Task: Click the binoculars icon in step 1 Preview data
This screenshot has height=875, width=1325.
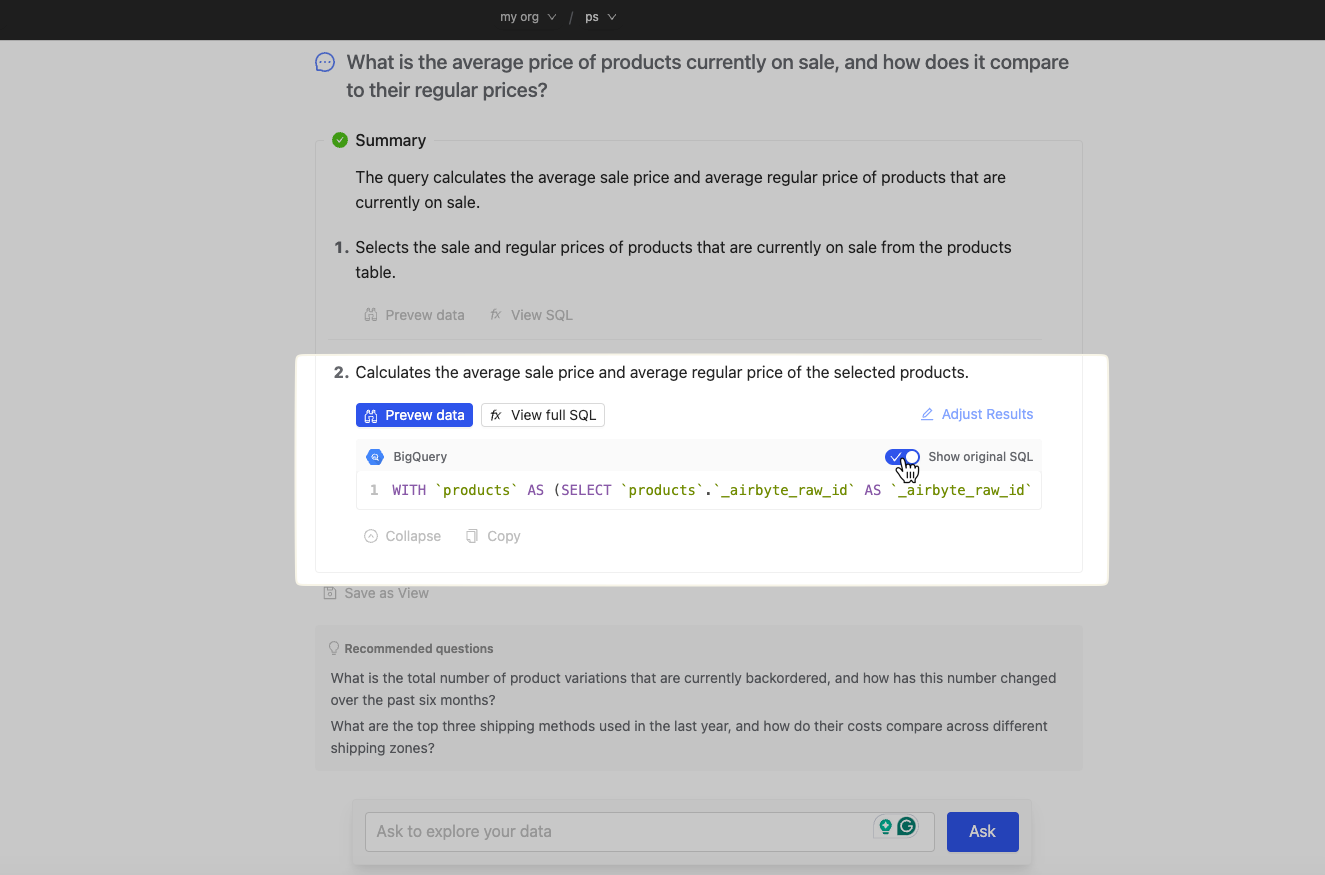Action: 371,315
